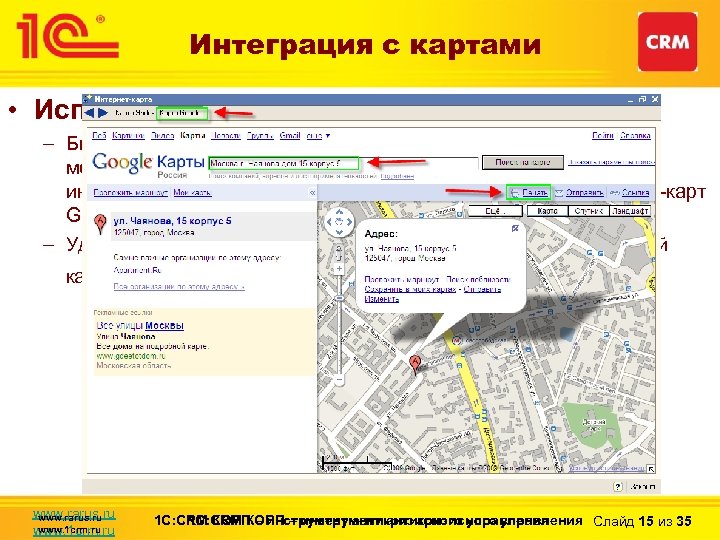Click the terms of use link below the map
The height and width of the screenshot is (540, 720).
(607, 468)
